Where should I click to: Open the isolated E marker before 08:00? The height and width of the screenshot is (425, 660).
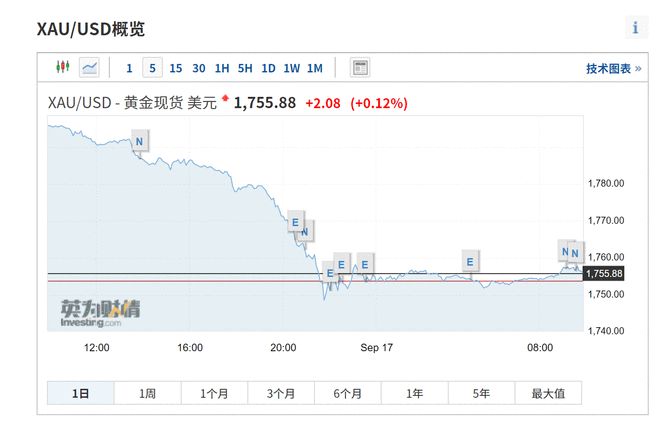(x=469, y=262)
